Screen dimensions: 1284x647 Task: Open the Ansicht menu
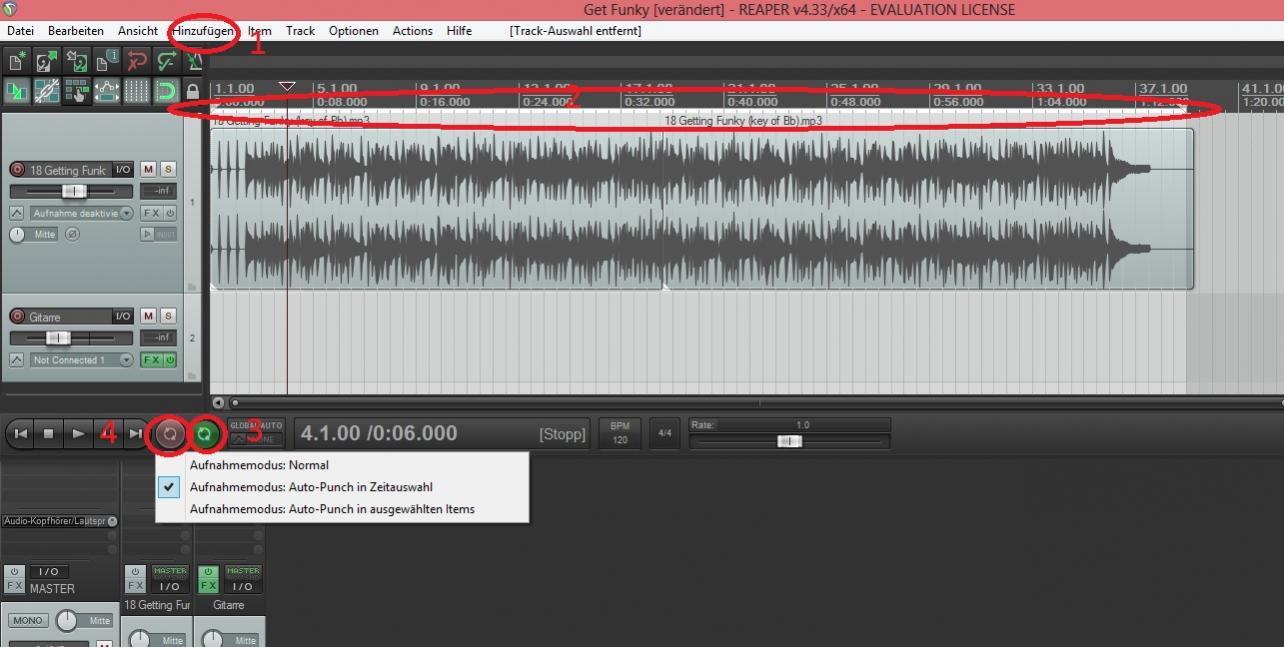(x=138, y=31)
